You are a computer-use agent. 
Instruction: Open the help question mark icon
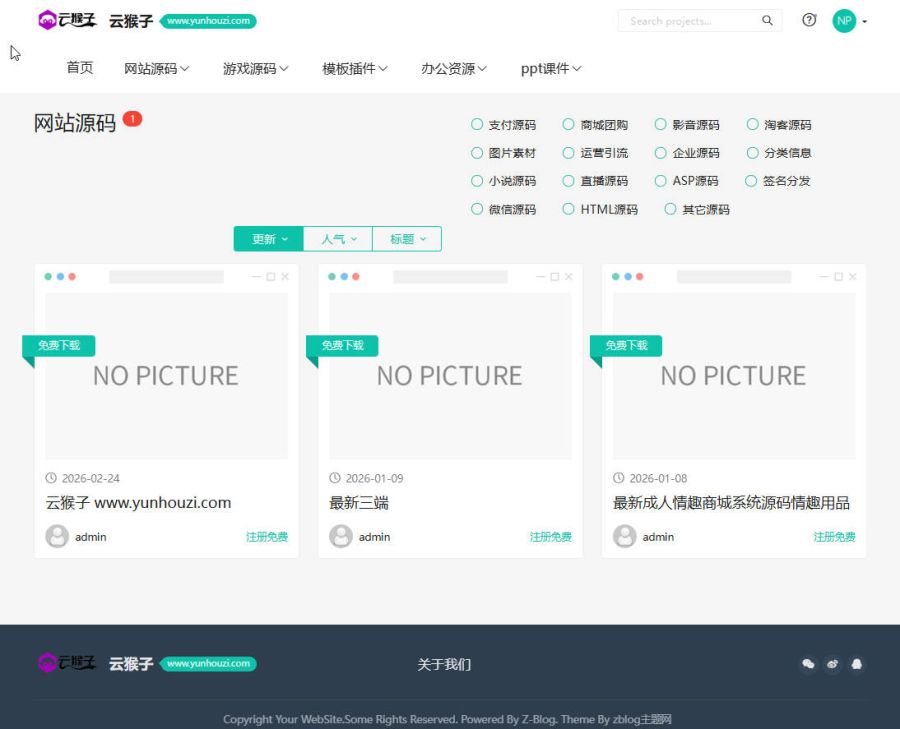[809, 20]
